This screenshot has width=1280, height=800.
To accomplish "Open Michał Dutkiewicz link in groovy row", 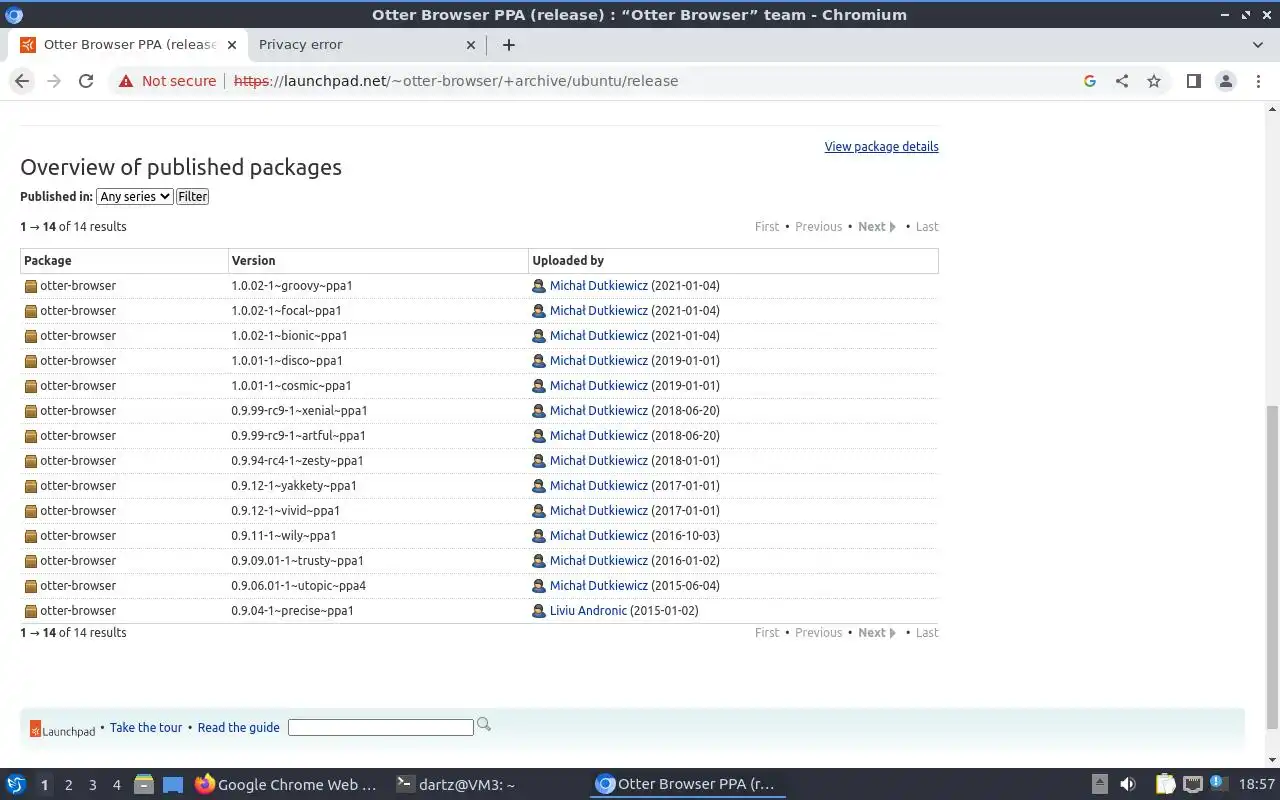I will tap(598, 285).
